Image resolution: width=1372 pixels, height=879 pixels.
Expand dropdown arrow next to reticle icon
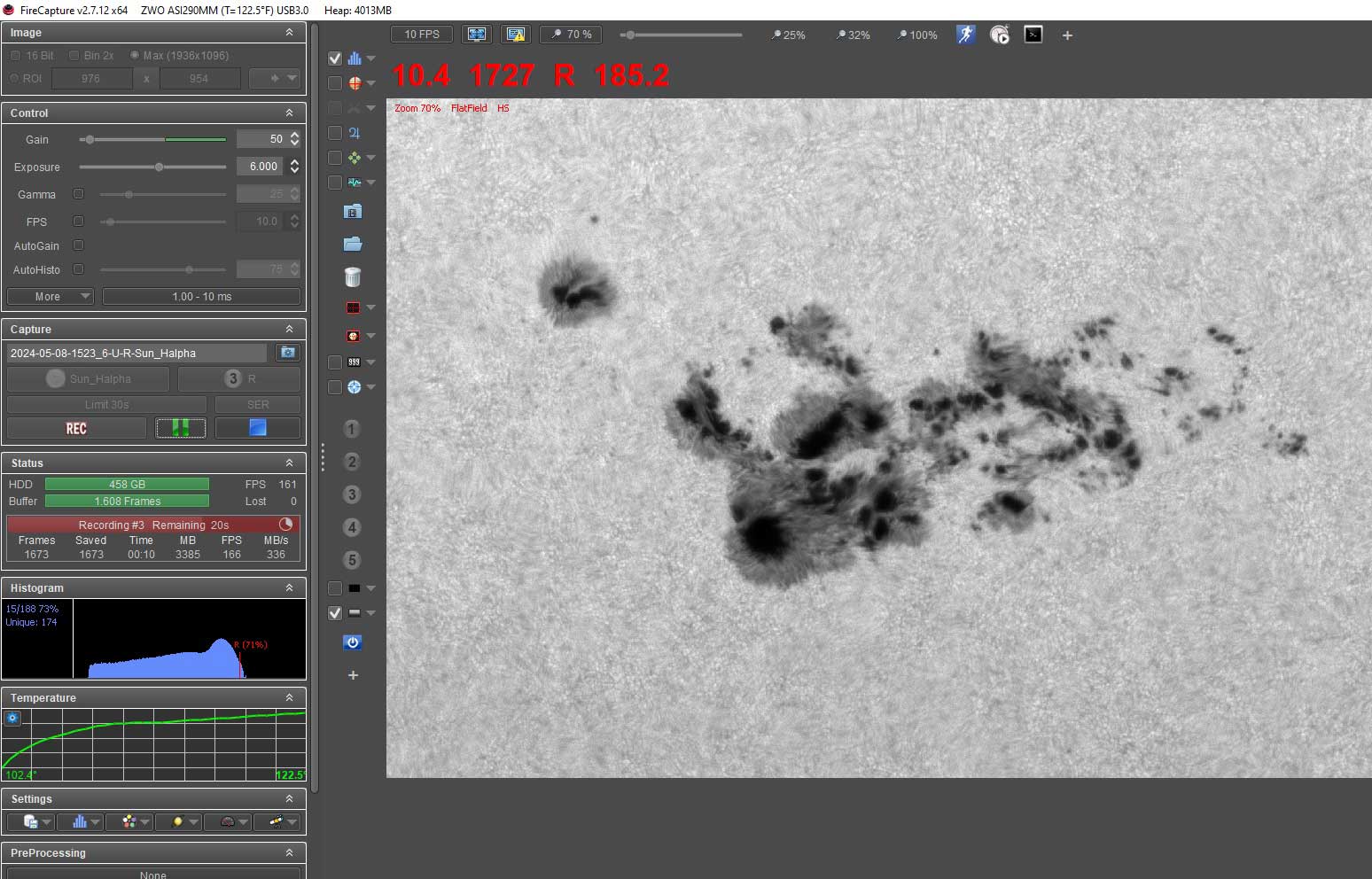pos(371,83)
